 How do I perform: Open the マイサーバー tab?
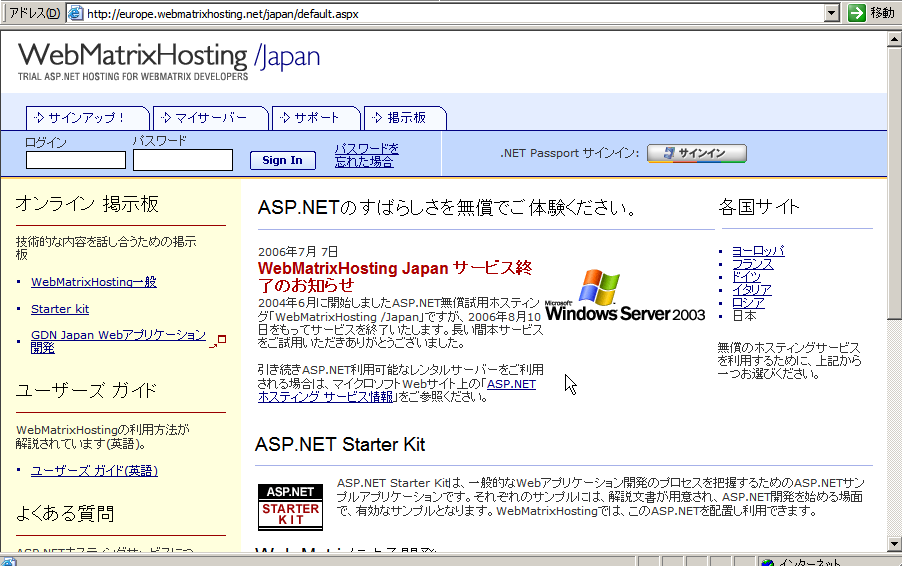point(211,118)
